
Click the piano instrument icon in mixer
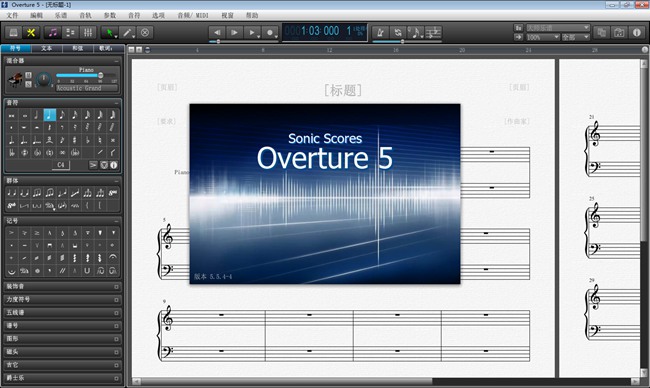click(15, 80)
